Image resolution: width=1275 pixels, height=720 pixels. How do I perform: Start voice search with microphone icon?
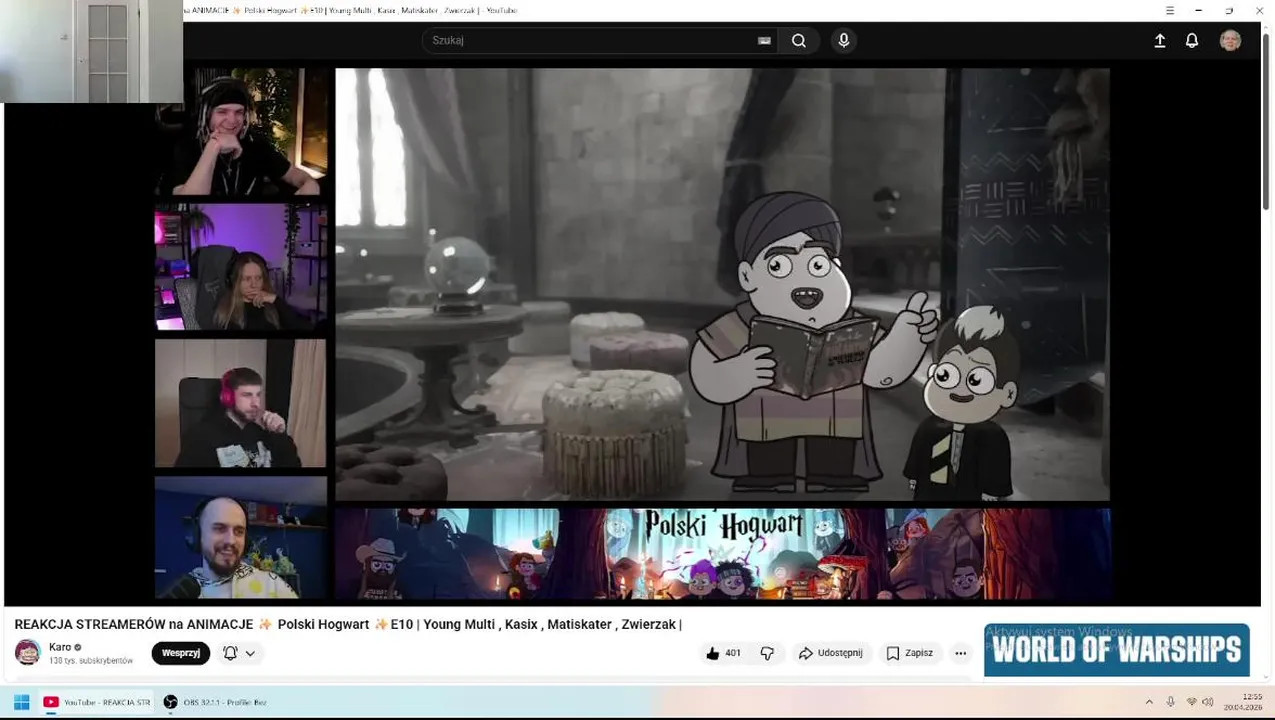point(843,41)
